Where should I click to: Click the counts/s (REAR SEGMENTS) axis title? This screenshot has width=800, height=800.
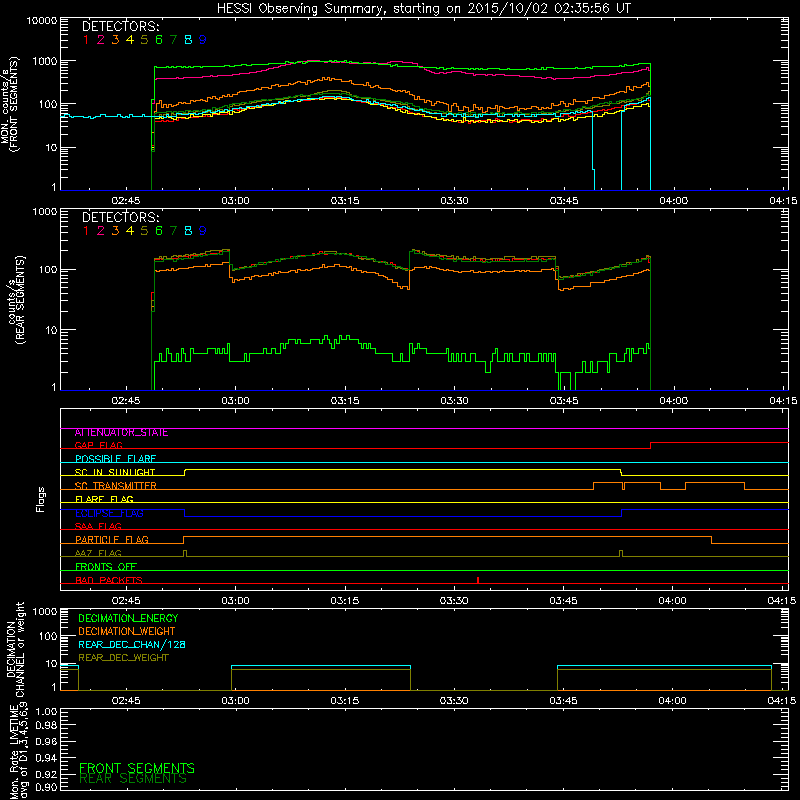pyautogui.click(x=16, y=299)
